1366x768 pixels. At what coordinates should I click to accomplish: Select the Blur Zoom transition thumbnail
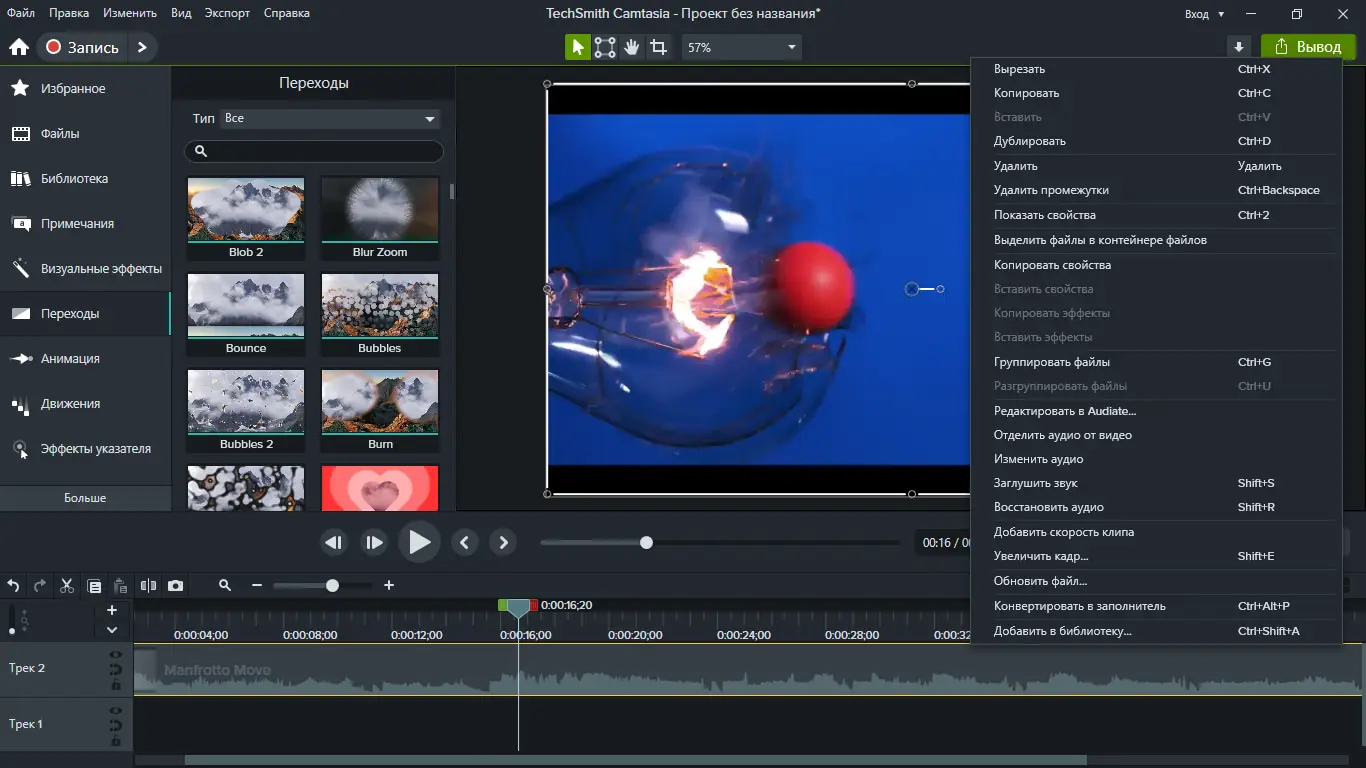click(379, 210)
